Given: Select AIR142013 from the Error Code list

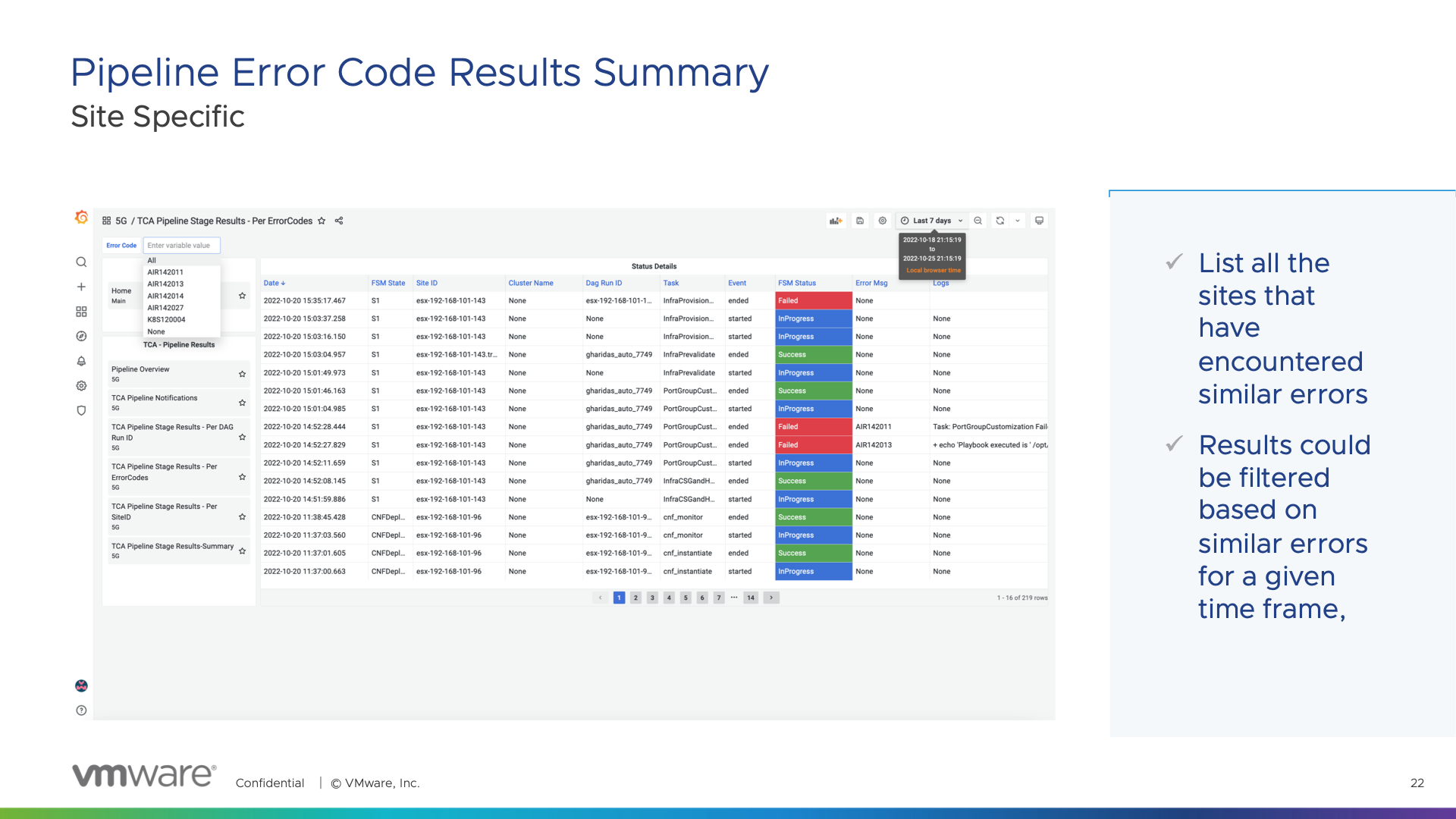Looking at the screenshot, I should [x=165, y=284].
